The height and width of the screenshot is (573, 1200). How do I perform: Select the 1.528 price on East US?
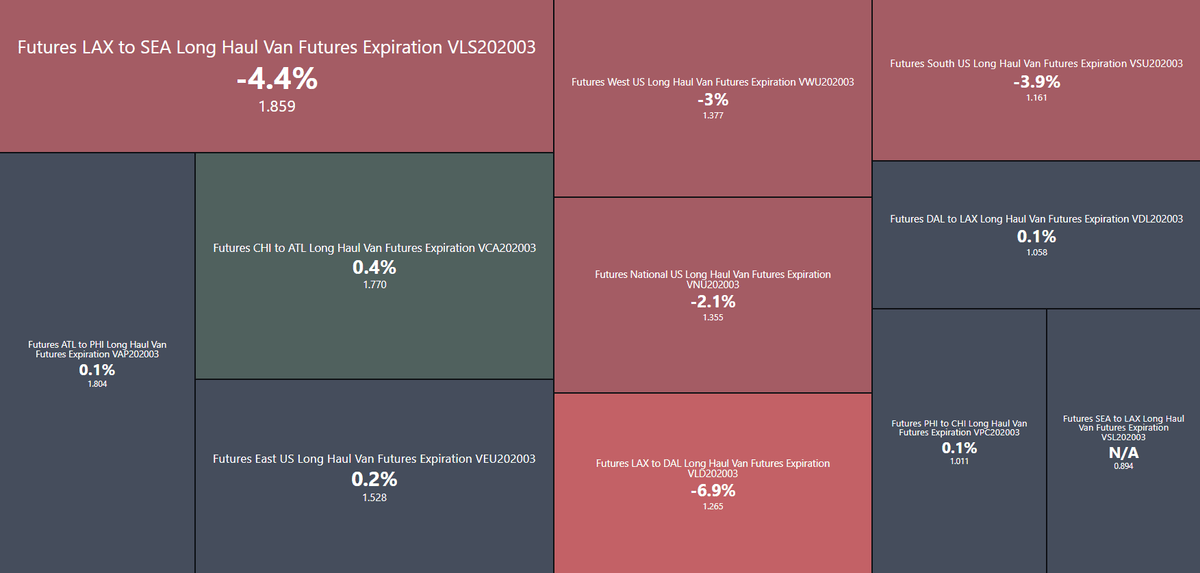click(x=374, y=497)
